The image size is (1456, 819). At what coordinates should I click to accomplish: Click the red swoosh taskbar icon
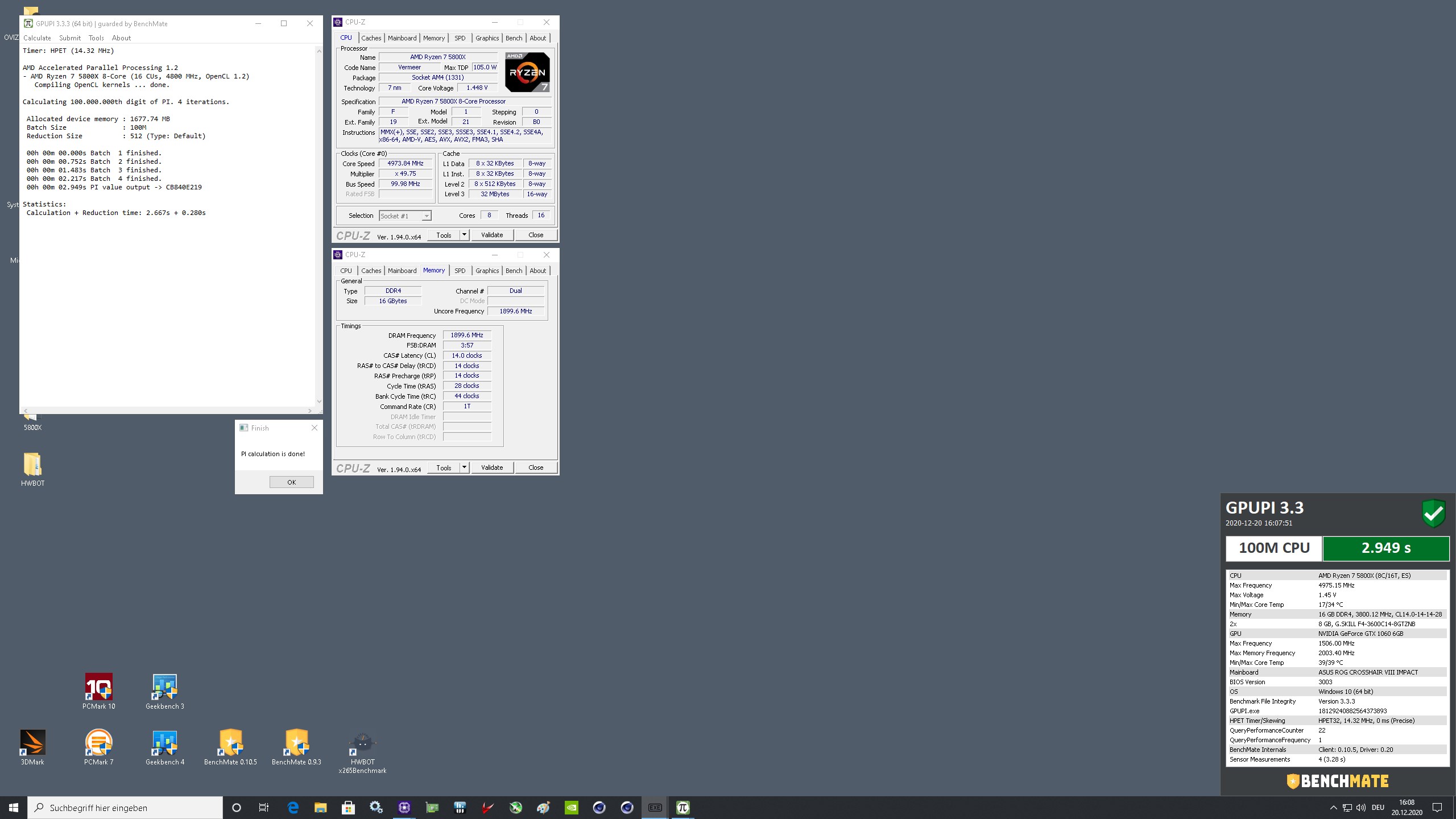coord(487,808)
